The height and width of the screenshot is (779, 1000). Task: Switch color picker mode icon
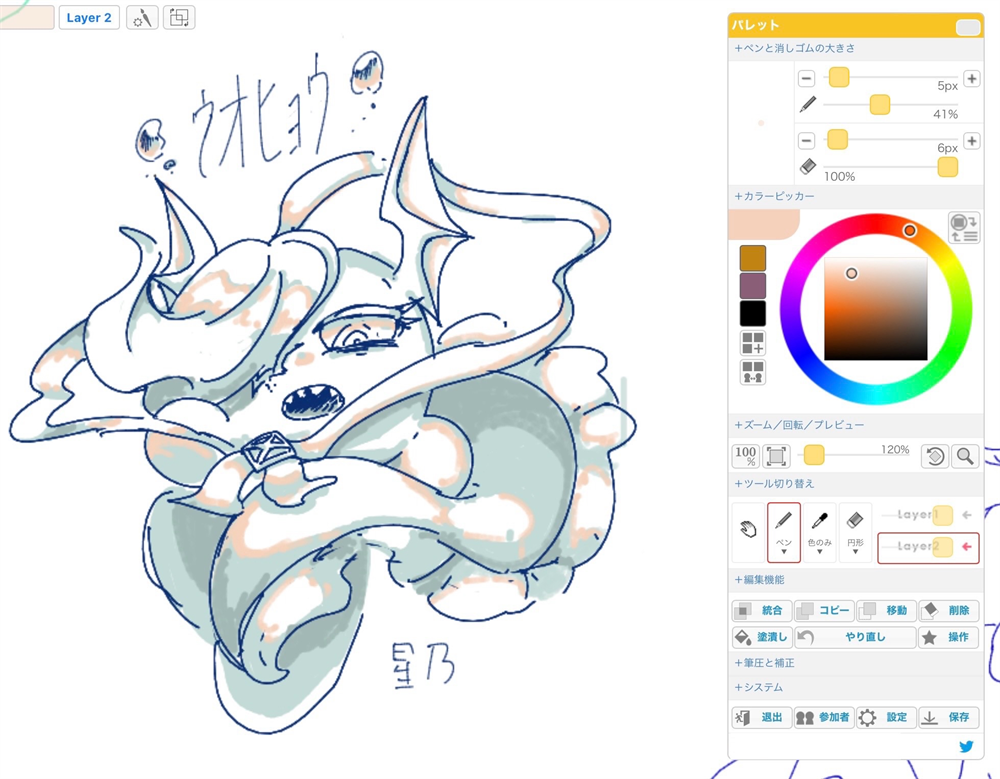pos(964,228)
